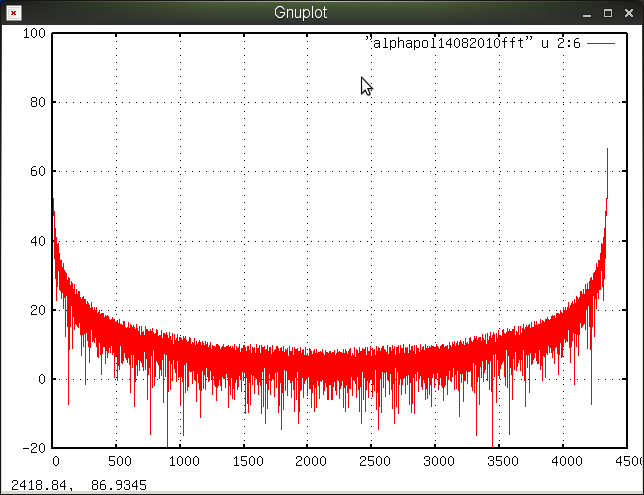Click the 2500 tick label on x-axis
This screenshot has width=644, height=495.
373,462
